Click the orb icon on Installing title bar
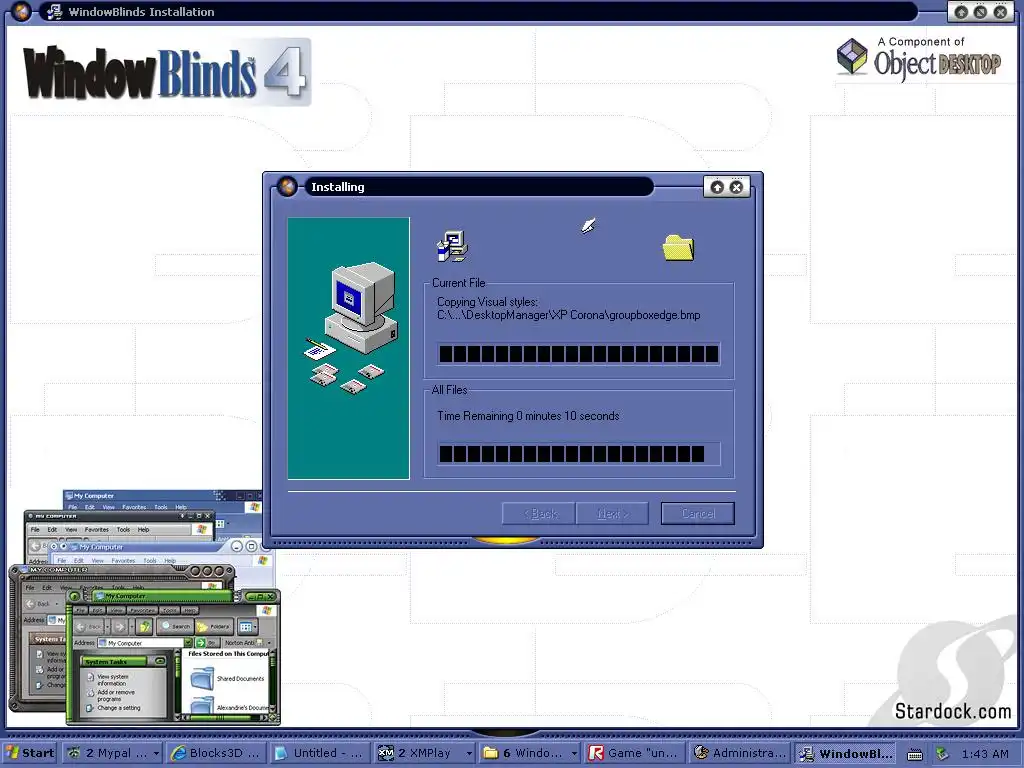This screenshot has height=768, width=1024. pos(287,187)
